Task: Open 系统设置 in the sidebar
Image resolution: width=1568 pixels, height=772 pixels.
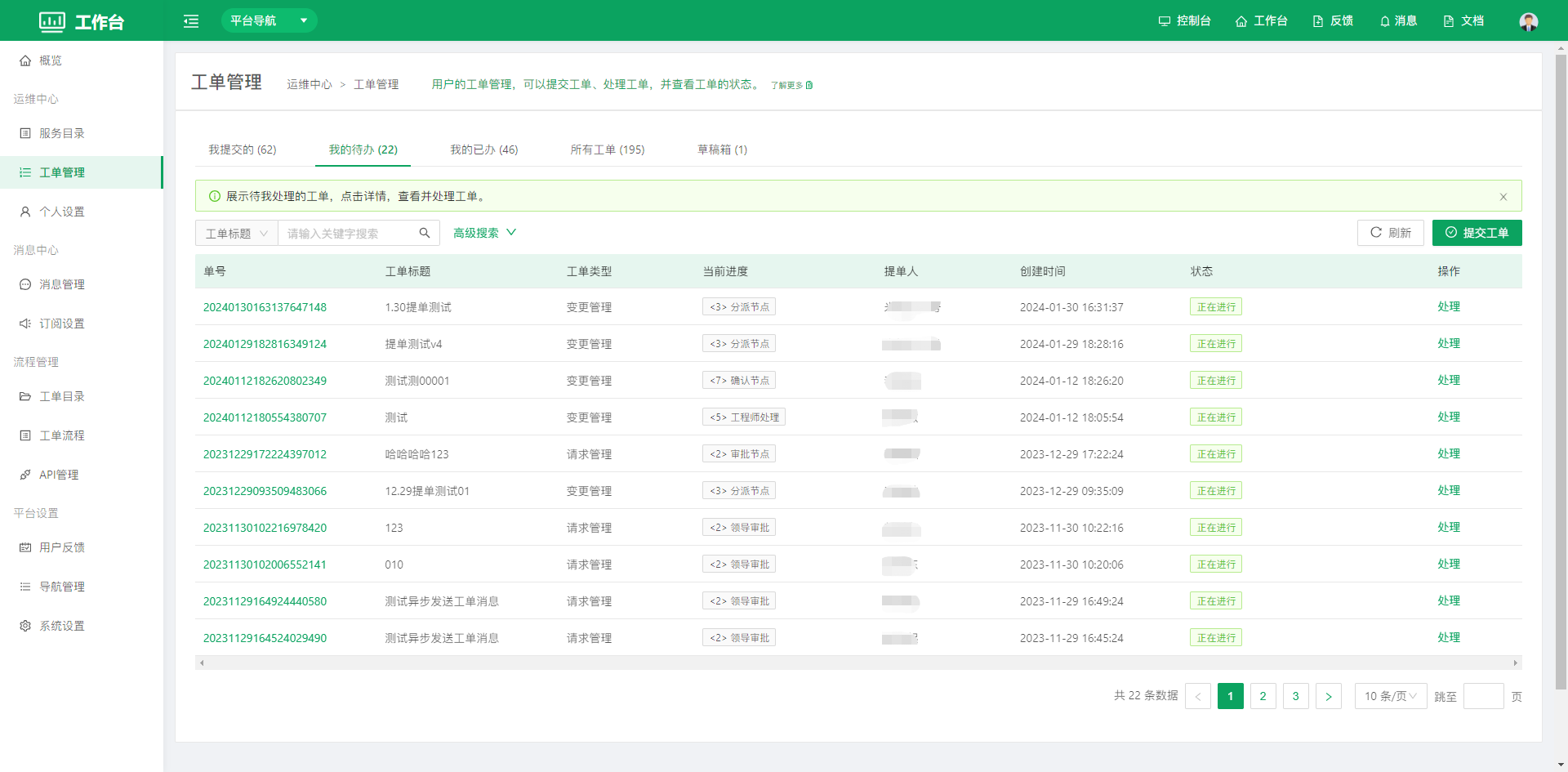Action: pyautogui.click(x=82, y=626)
